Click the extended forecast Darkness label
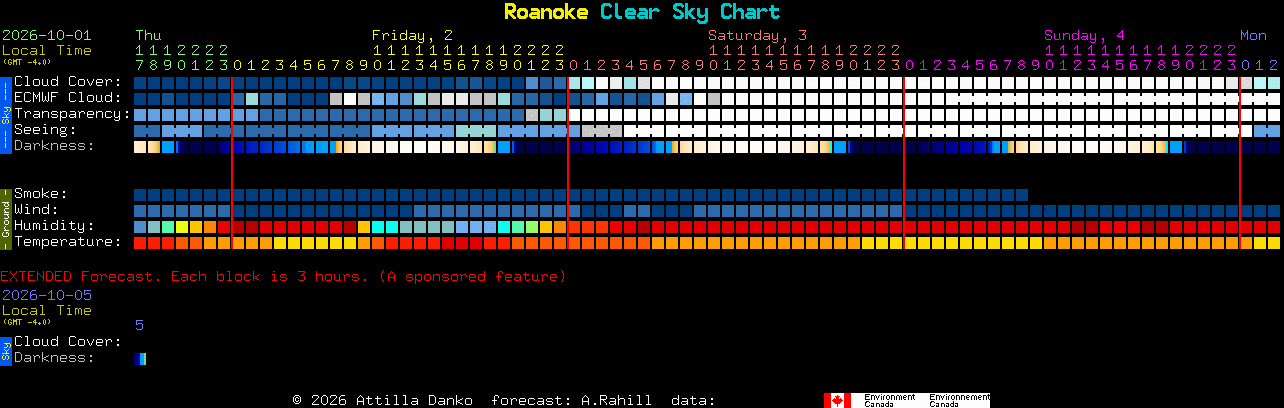The height and width of the screenshot is (408, 1284). coord(54,358)
